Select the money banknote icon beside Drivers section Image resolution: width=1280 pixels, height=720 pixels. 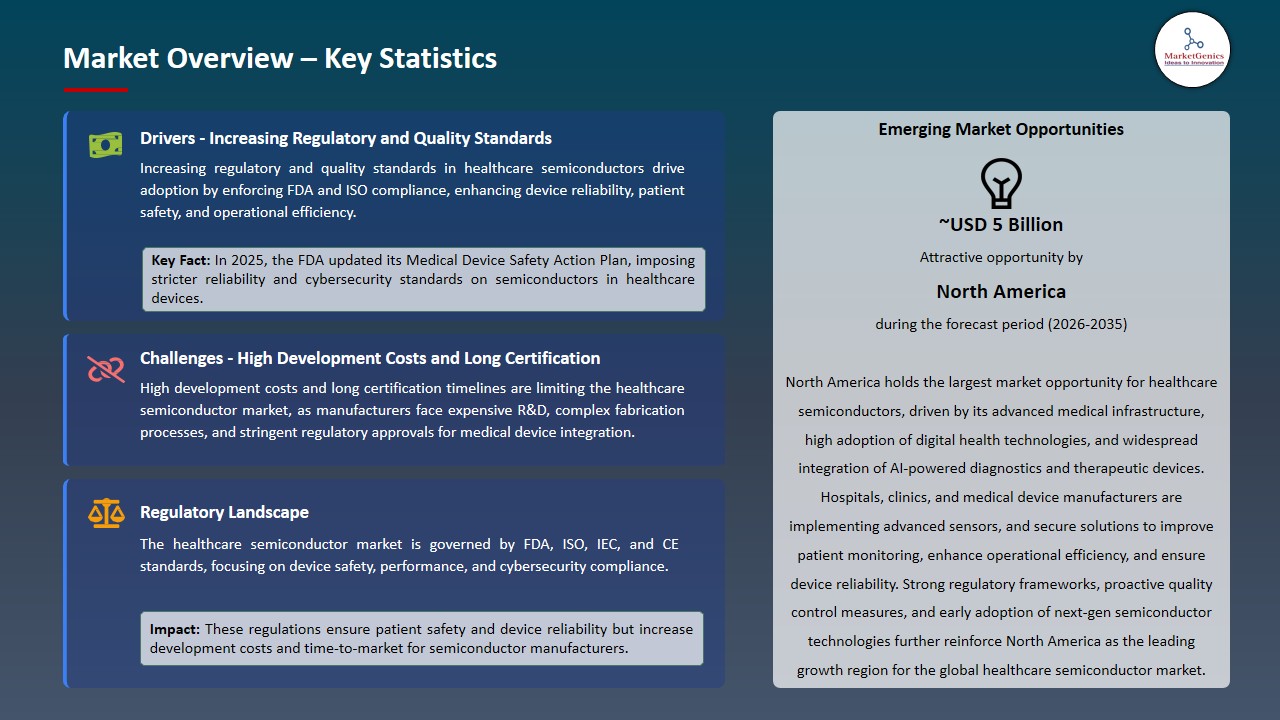pos(105,144)
